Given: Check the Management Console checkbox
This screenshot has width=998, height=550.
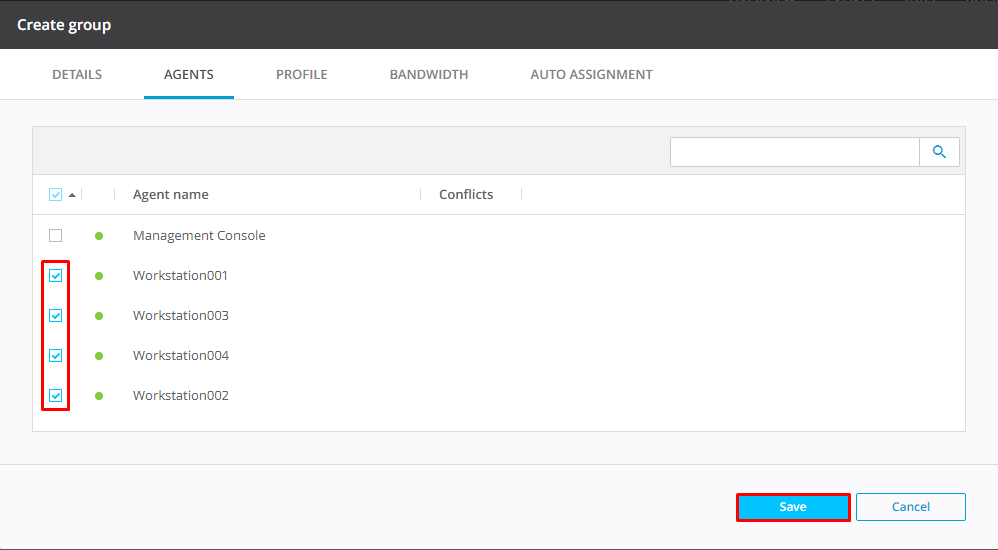Looking at the screenshot, I should pos(55,236).
